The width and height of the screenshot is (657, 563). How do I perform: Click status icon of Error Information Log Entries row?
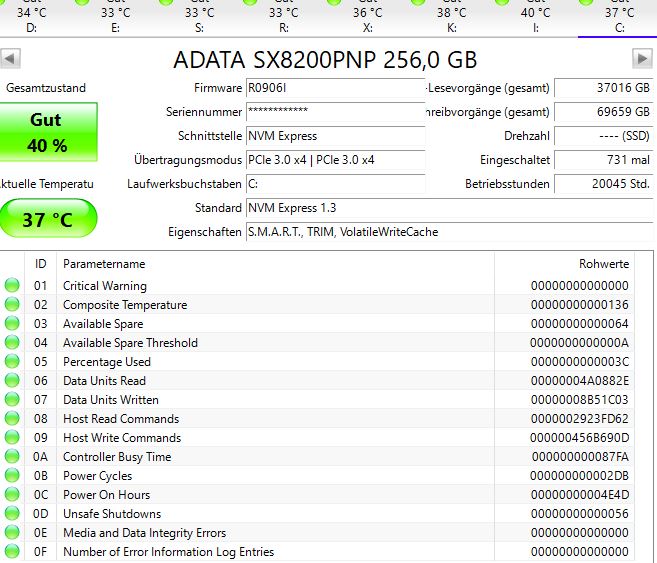tap(12, 551)
